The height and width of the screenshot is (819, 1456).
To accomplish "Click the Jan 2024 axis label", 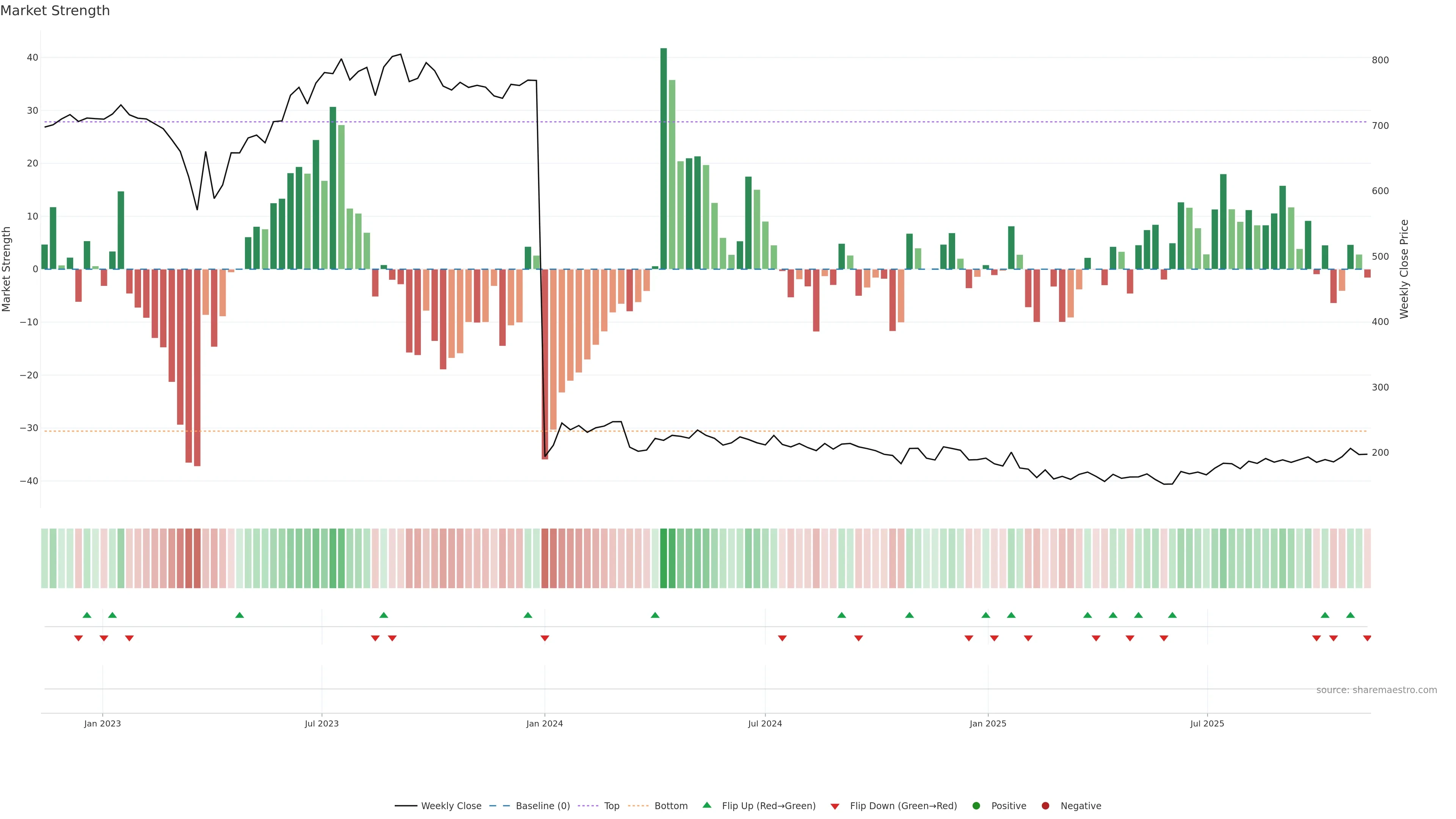I will [544, 723].
